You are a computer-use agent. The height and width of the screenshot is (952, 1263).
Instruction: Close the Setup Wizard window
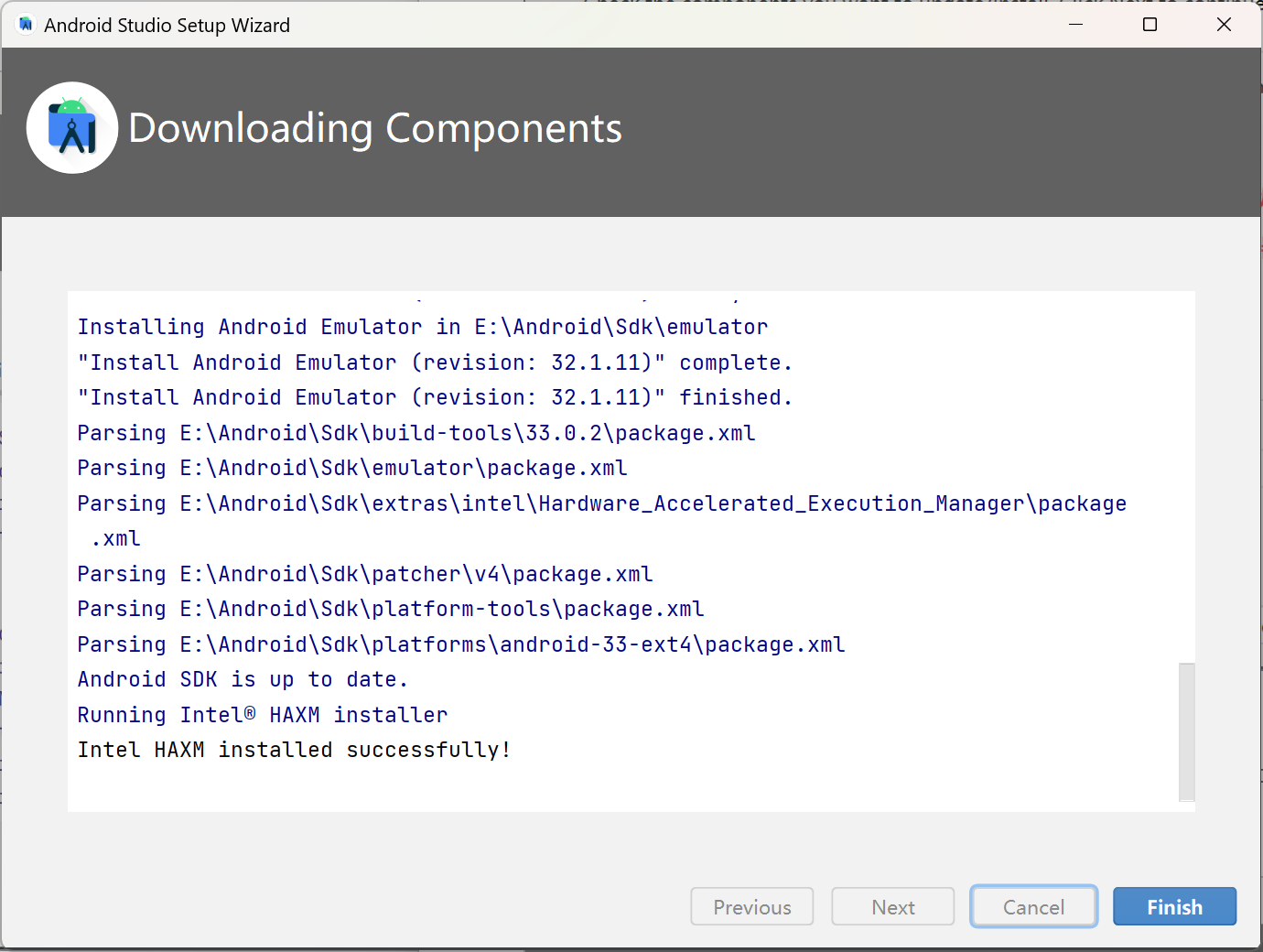pos(1224,25)
